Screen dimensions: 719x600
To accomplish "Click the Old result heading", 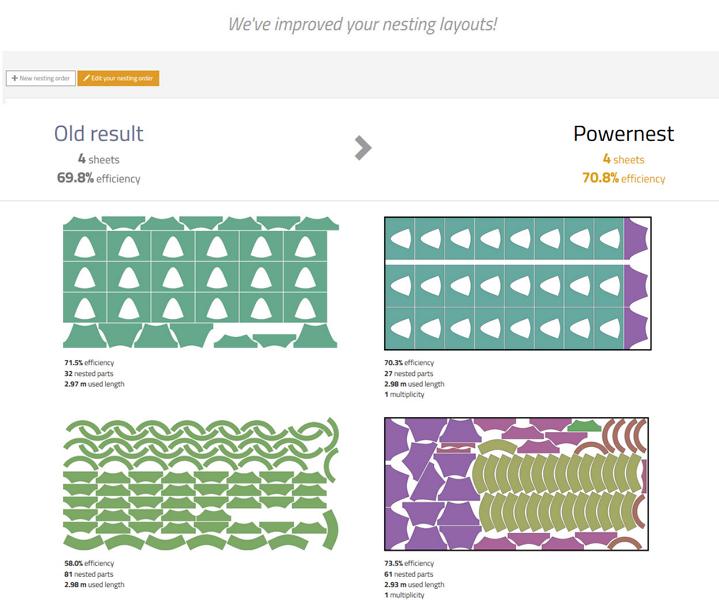I will point(99,133).
